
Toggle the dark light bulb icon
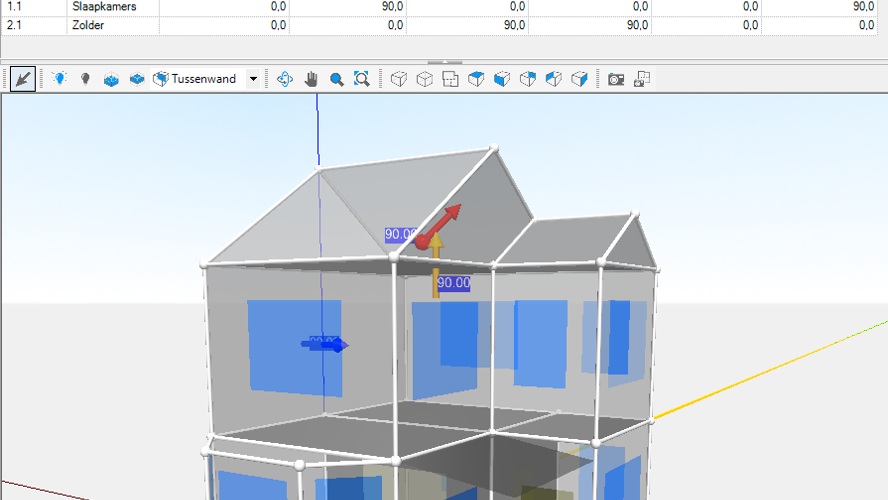pos(85,79)
